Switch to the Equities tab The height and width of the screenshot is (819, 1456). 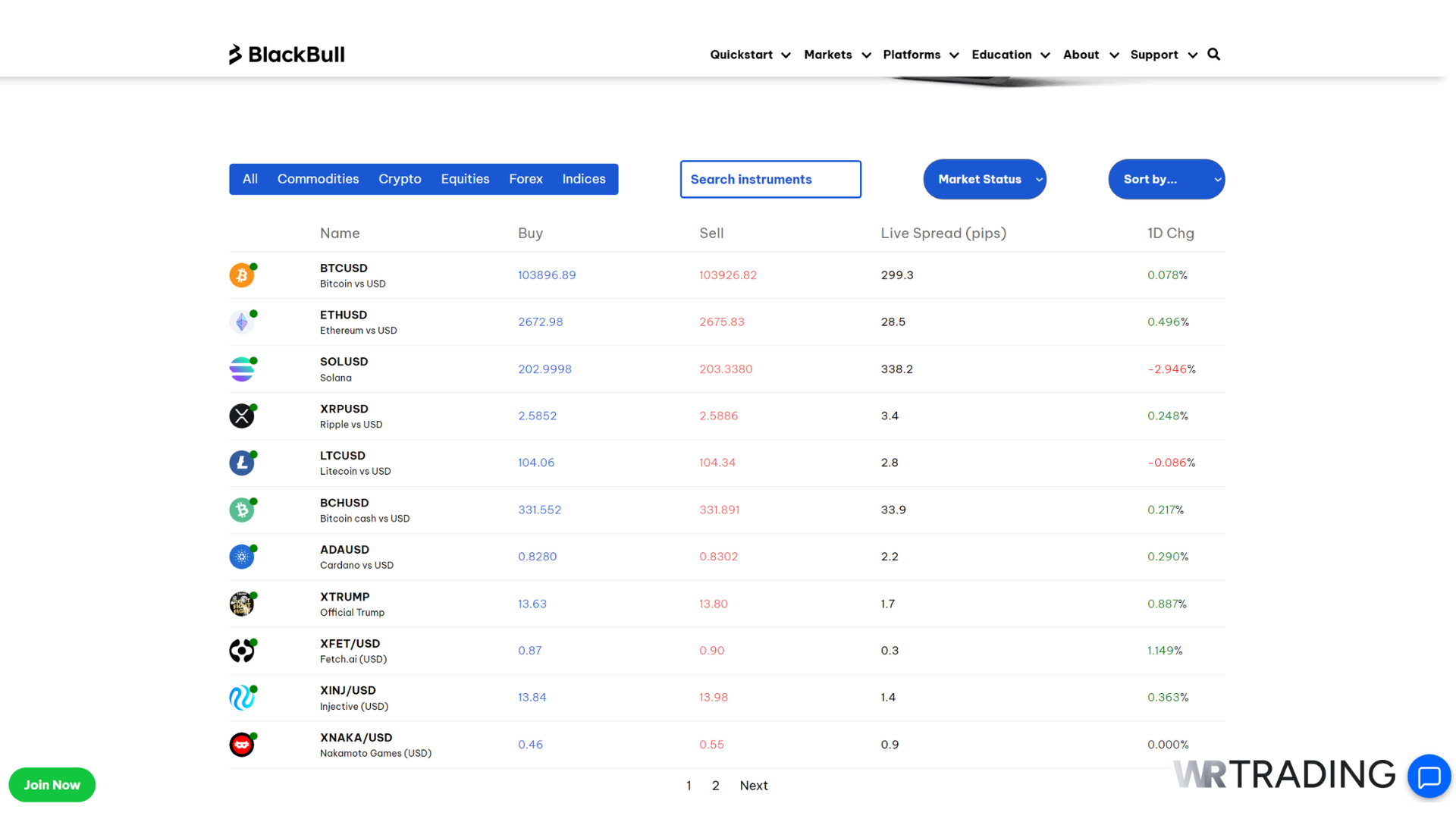click(465, 179)
